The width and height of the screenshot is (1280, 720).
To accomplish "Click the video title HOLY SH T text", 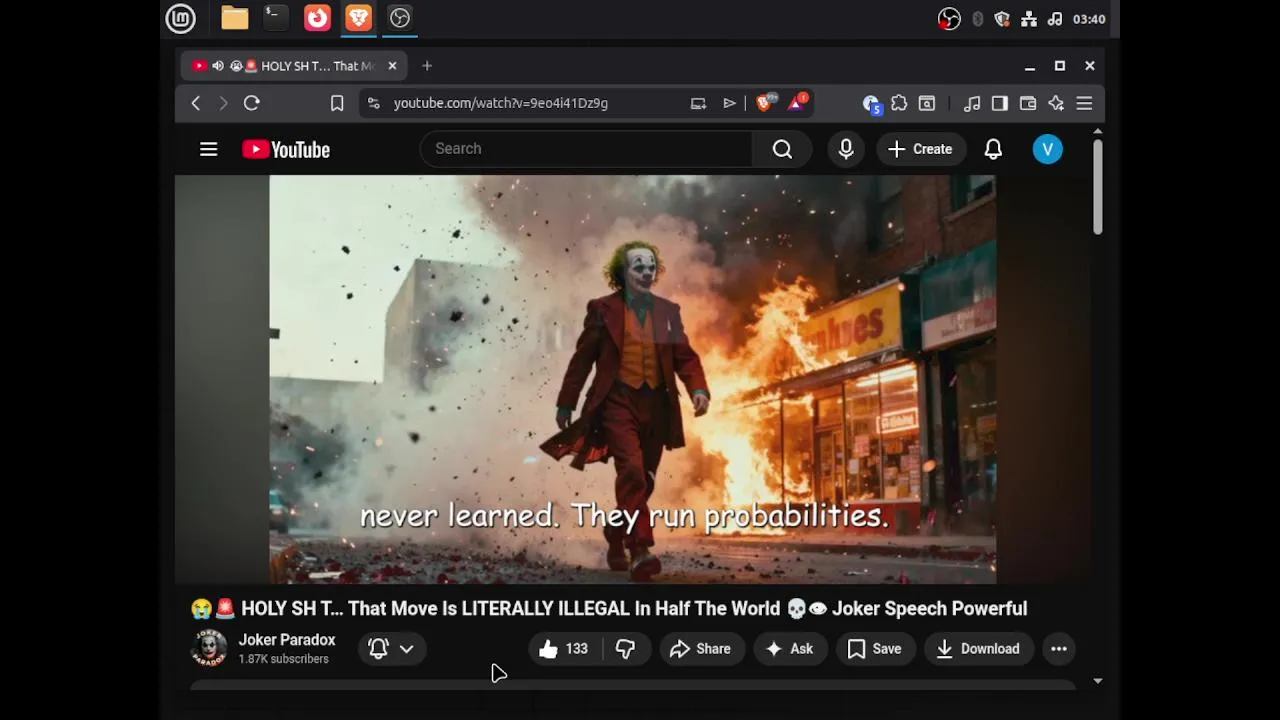I will click(609, 608).
